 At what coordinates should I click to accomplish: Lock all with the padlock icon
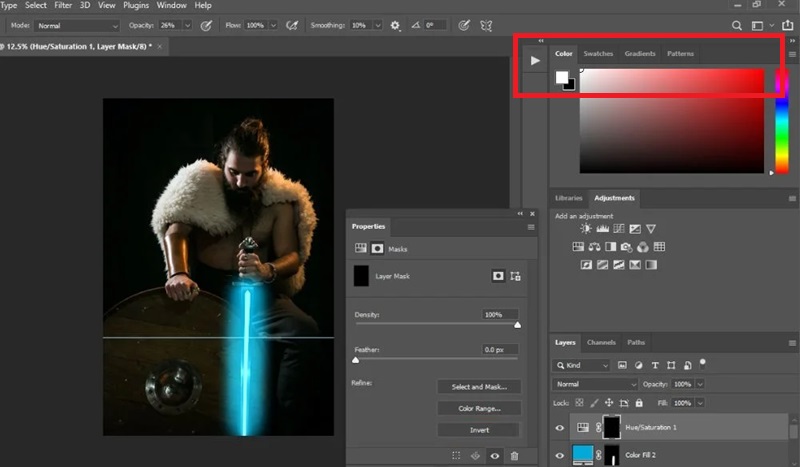tap(639, 403)
